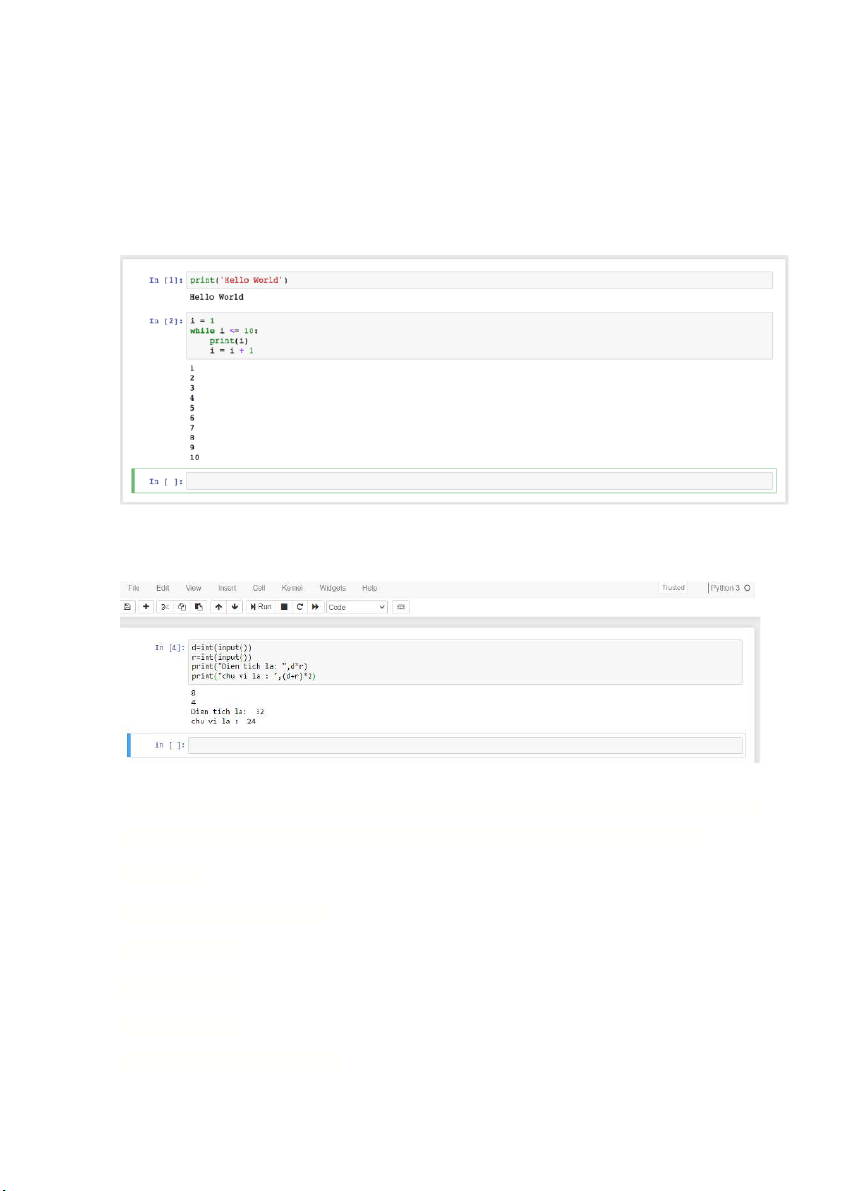
Task: Click the 'Hello World' output text
Action: [x=217, y=297]
